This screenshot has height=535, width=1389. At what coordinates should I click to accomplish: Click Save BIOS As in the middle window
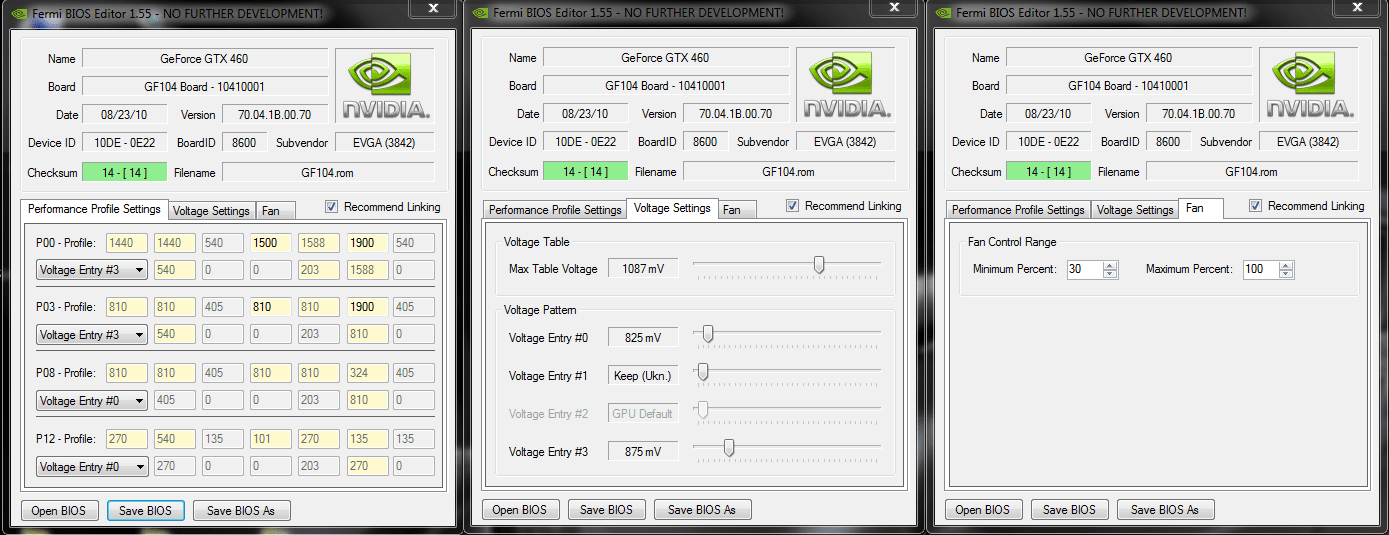tap(702, 509)
